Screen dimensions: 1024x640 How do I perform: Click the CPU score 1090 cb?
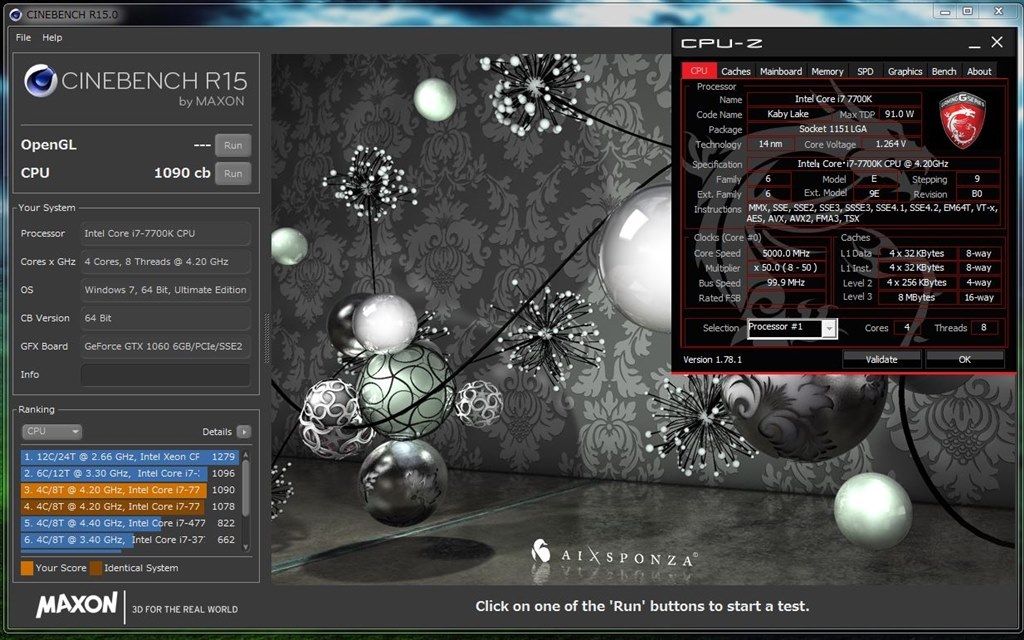(x=182, y=173)
